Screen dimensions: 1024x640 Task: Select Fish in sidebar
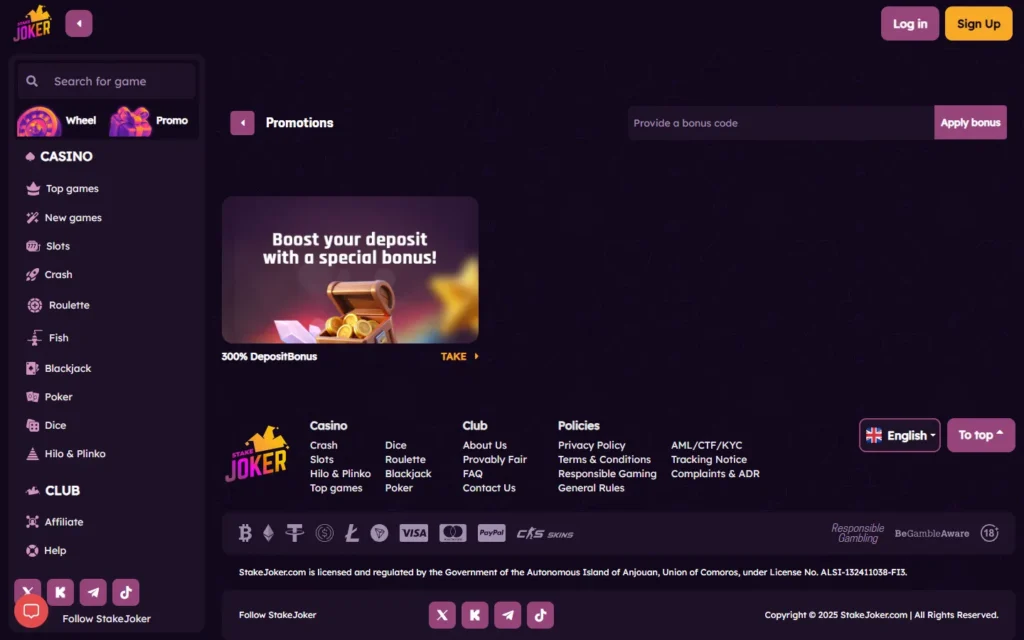coord(48,338)
